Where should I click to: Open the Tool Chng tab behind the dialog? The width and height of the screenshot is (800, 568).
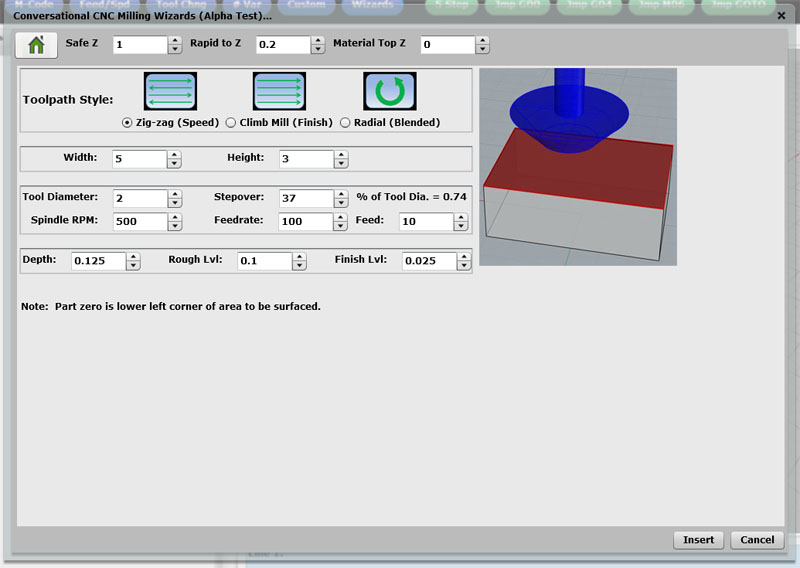[181, 5]
